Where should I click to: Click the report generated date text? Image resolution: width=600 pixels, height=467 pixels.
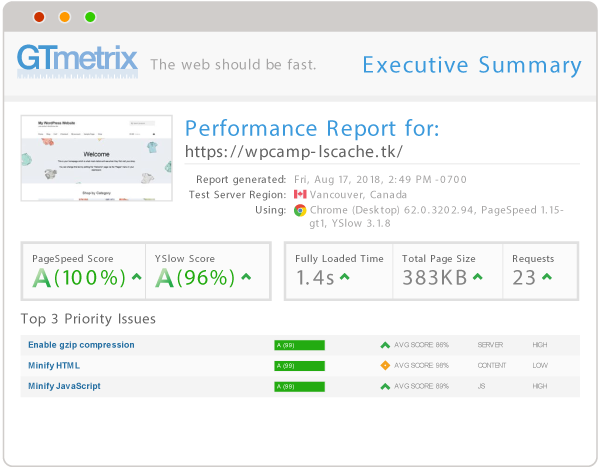(x=380, y=180)
